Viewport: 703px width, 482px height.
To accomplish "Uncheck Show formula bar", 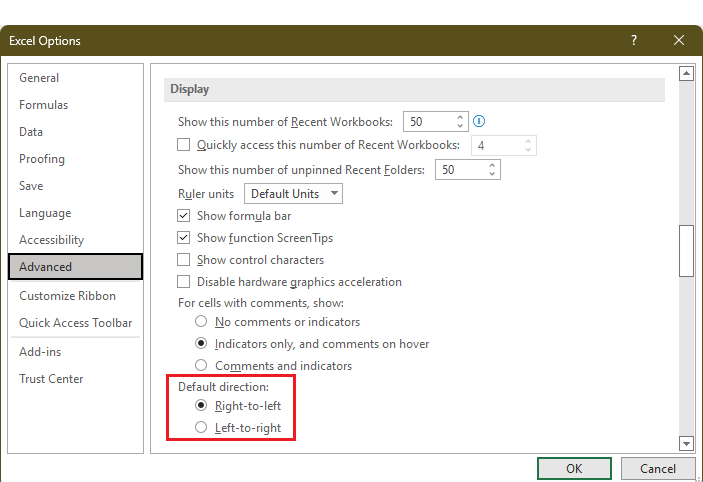I will (183, 216).
